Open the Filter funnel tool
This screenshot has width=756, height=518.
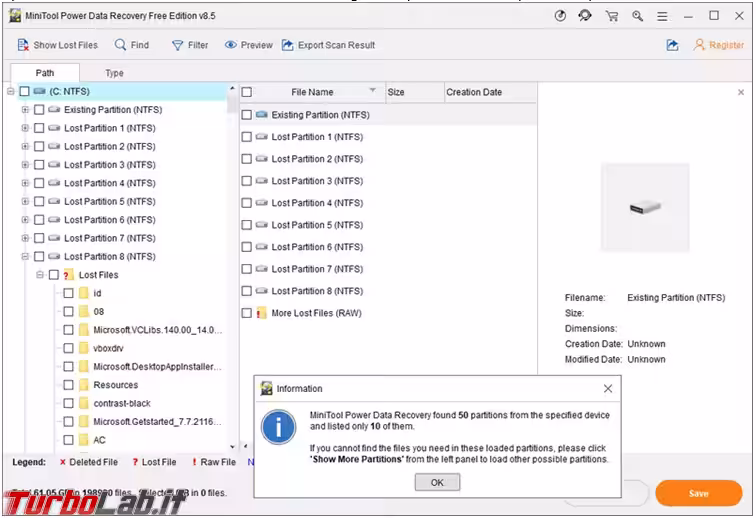coord(178,45)
